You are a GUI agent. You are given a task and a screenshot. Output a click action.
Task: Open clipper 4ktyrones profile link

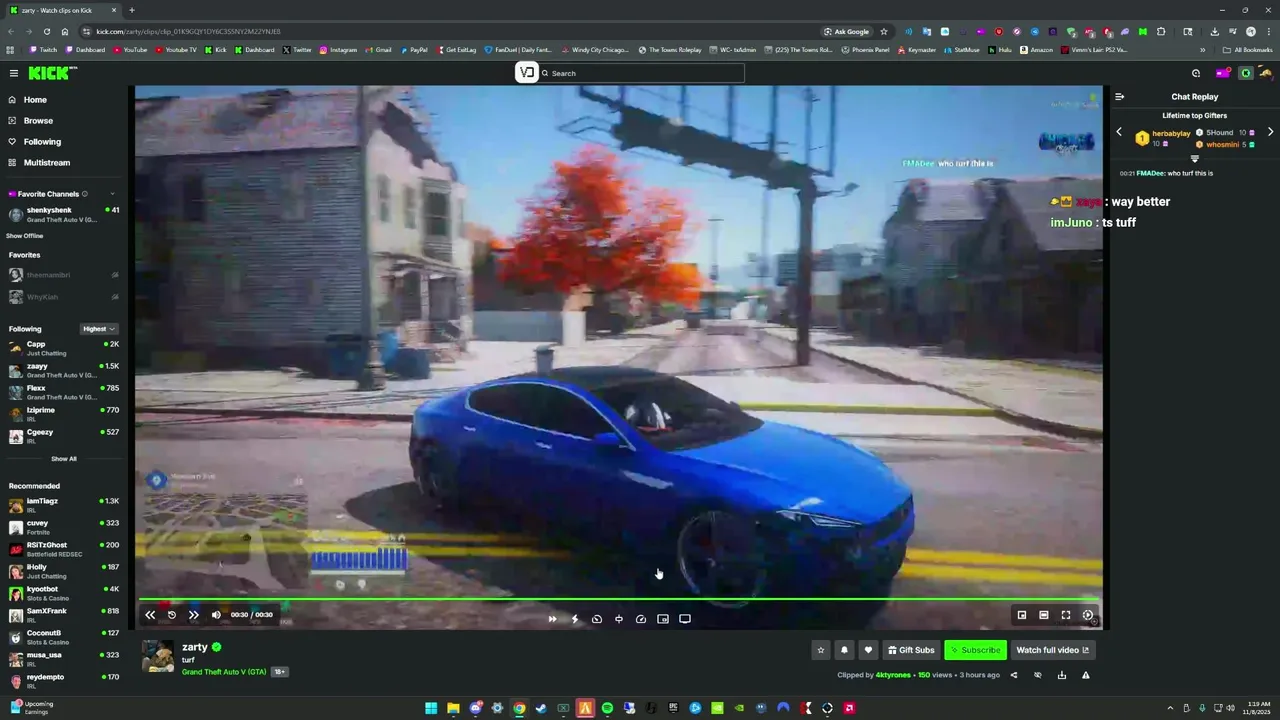[893, 675]
